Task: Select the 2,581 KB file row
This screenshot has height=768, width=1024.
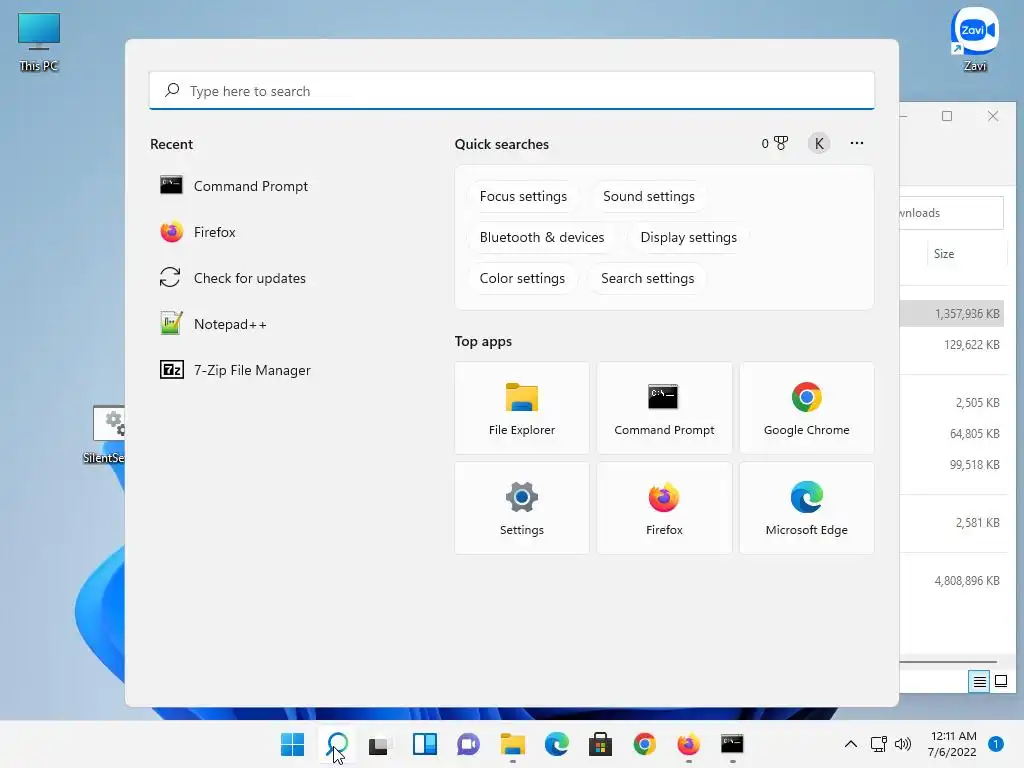Action: 954,522
